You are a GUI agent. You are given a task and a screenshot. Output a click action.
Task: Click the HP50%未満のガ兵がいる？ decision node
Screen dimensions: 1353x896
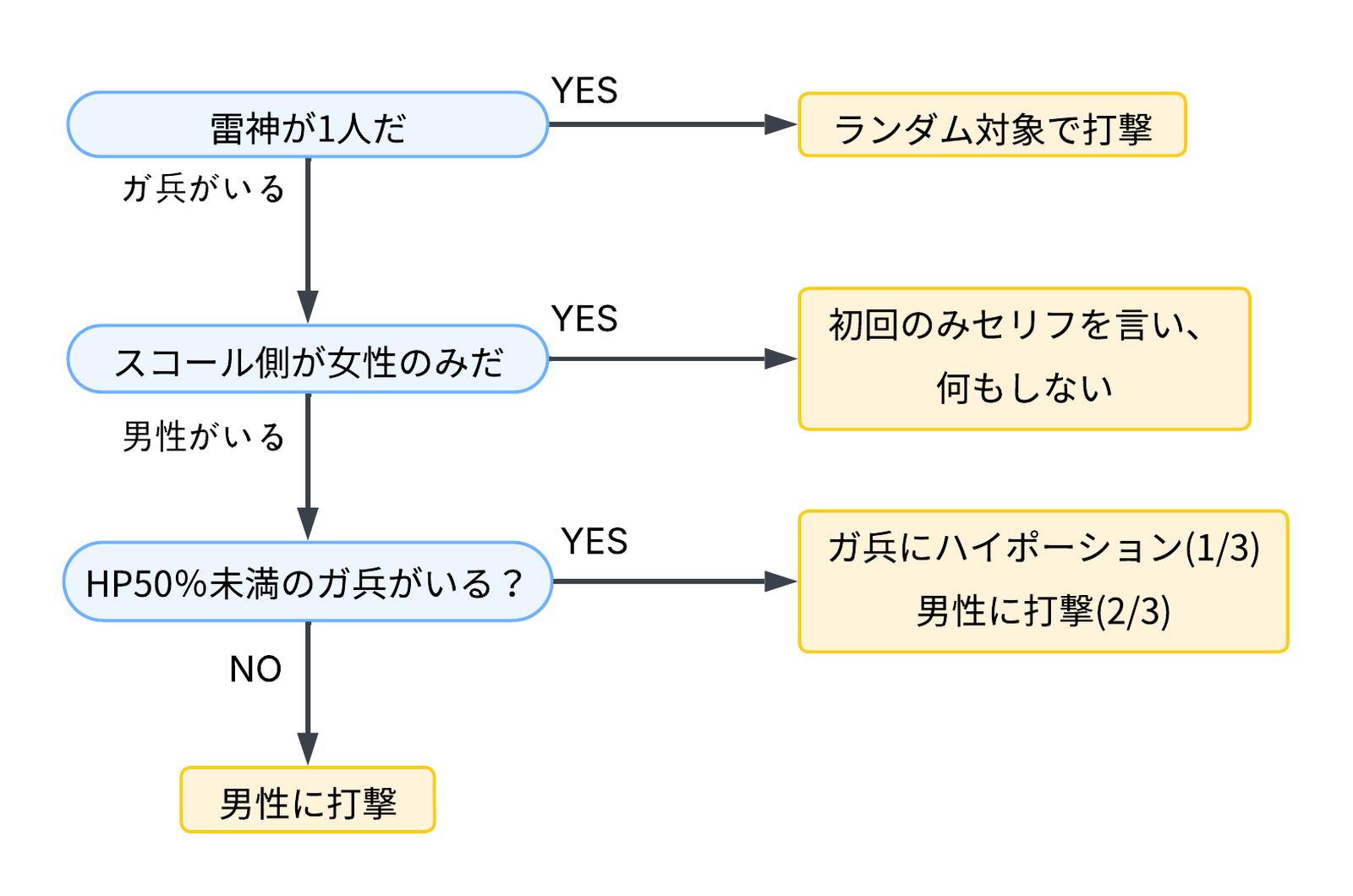(308, 582)
